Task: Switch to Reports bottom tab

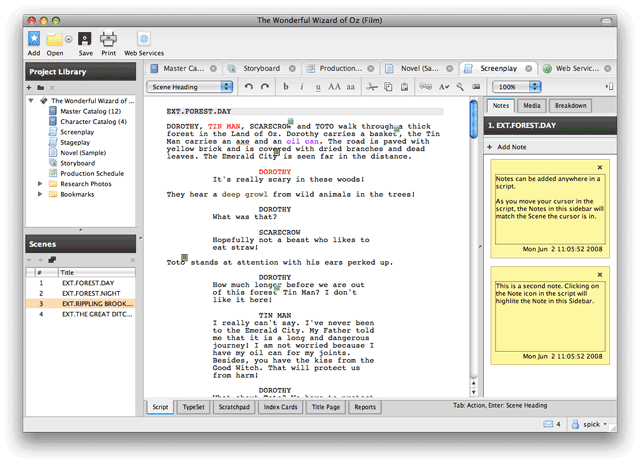Action: click(365, 407)
